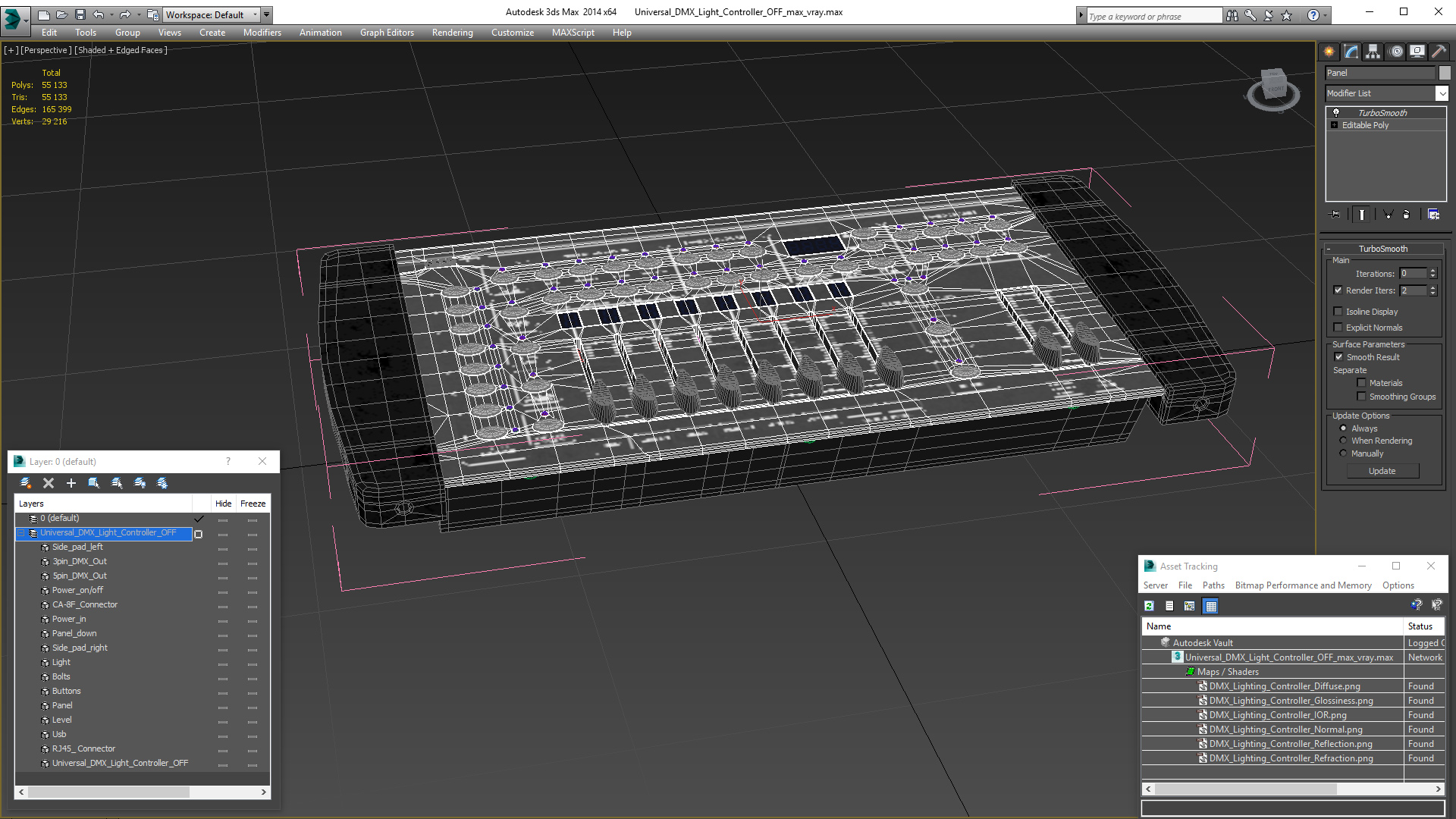Image resolution: width=1456 pixels, height=819 pixels.
Task: Click refresh icon in Asset Tracking
Action: 1149,606
